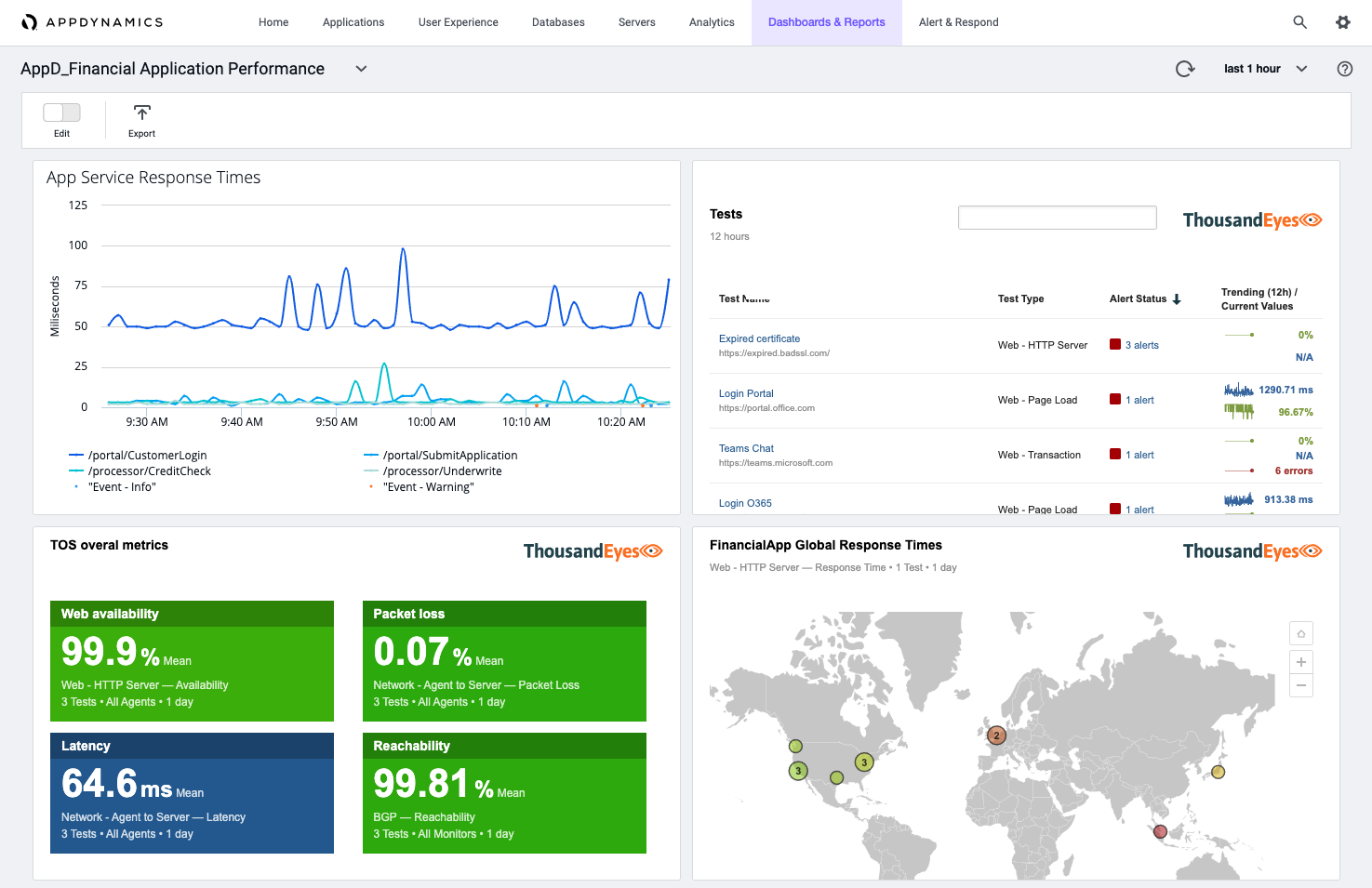The width and height of the screenshot is (1372, 888).
Task: Click the Export upload icon
Action: (141, 113)
